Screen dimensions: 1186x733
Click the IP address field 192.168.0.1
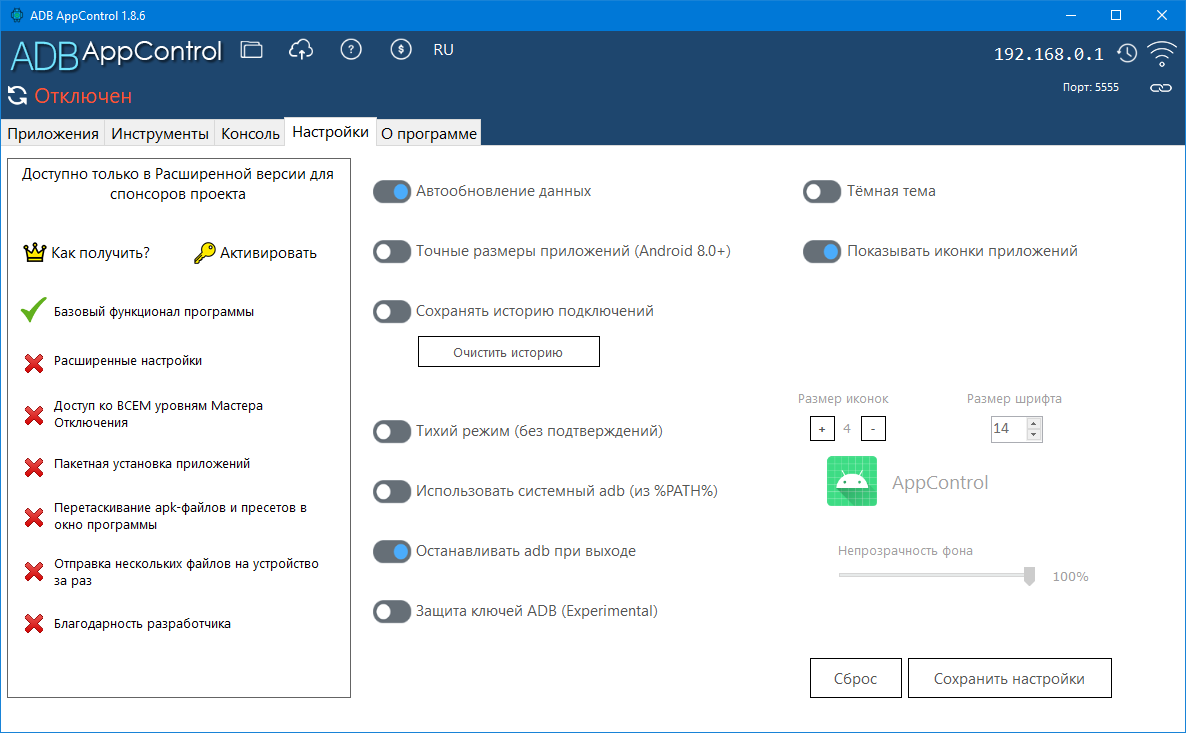click(1048, 54)
